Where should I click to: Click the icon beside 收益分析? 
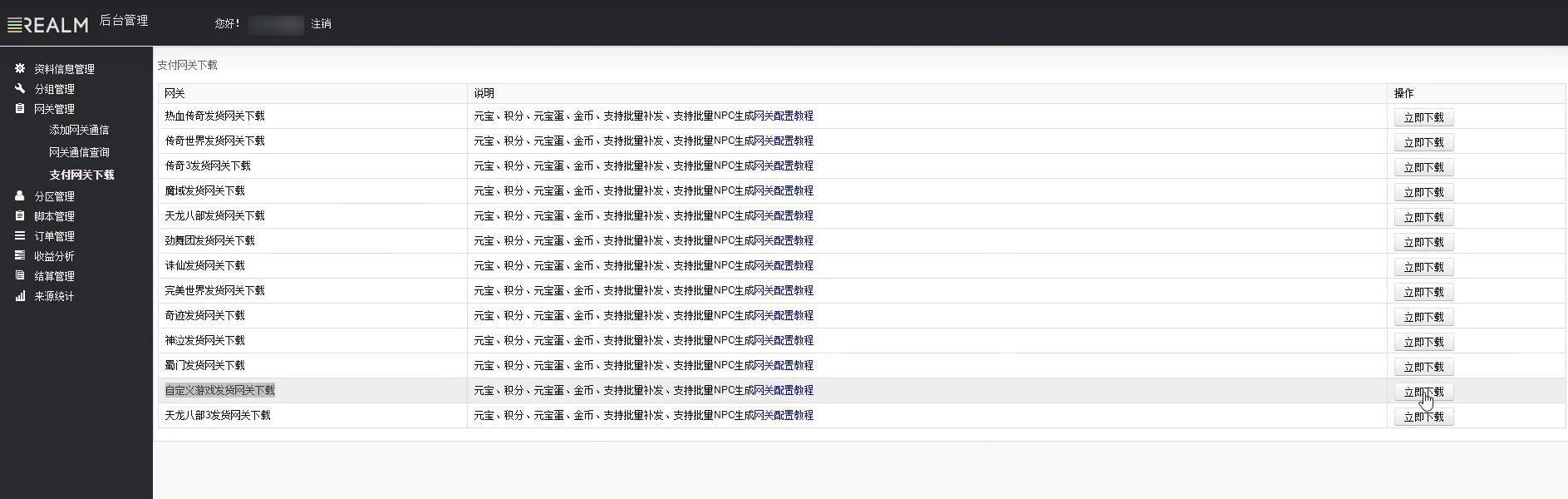pos(20,255)
